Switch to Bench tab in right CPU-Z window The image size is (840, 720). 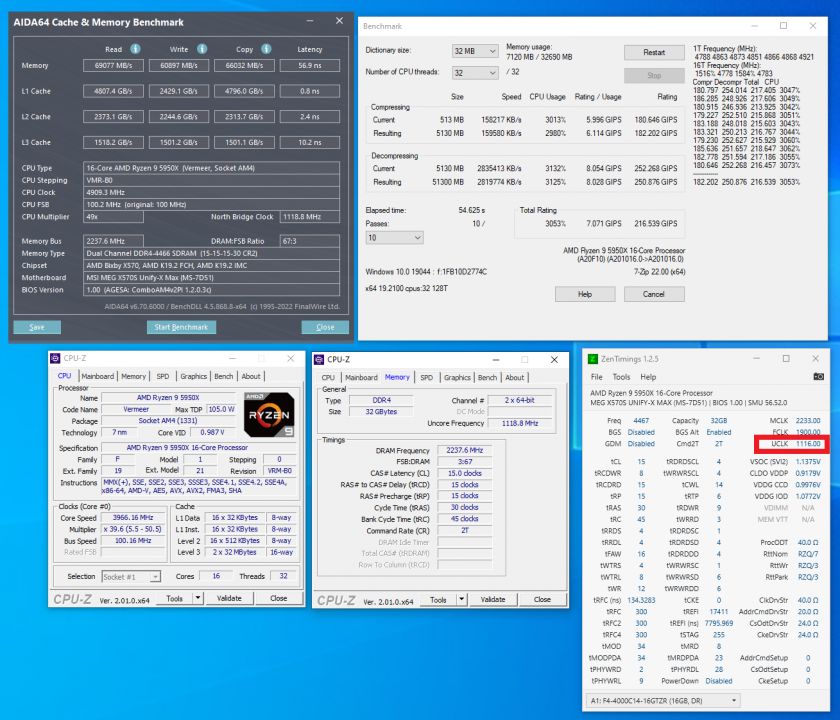click(x=487, y=378)
